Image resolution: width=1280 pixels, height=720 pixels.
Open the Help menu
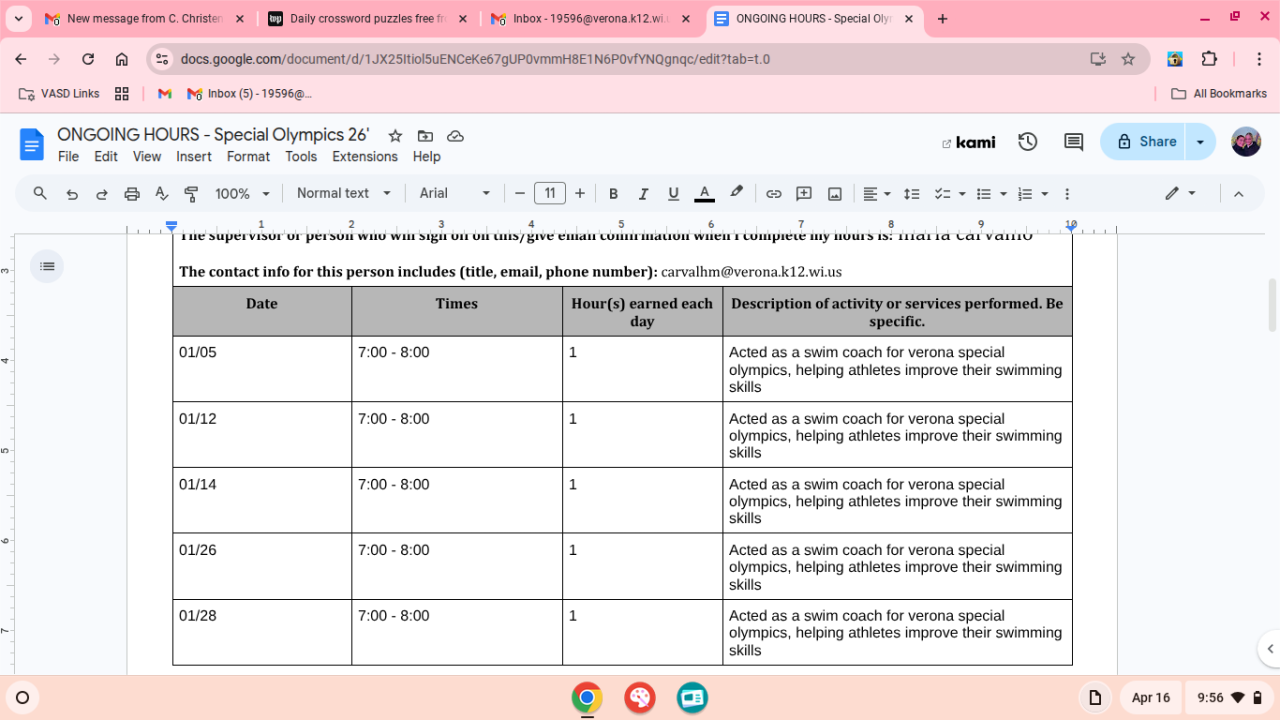[x=426, y=157]
